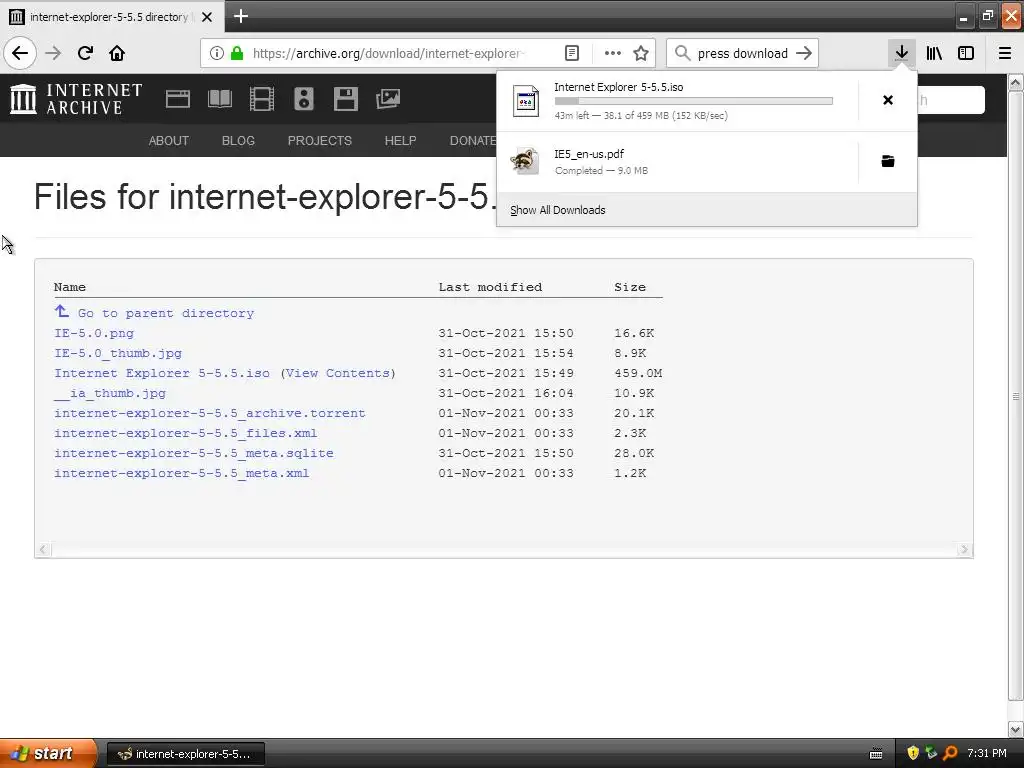Open internet-explorer-5-5.5_files.xml link
Viewport: 1024px width, 768px height.
pyautogui.click(x=185, y=433)
